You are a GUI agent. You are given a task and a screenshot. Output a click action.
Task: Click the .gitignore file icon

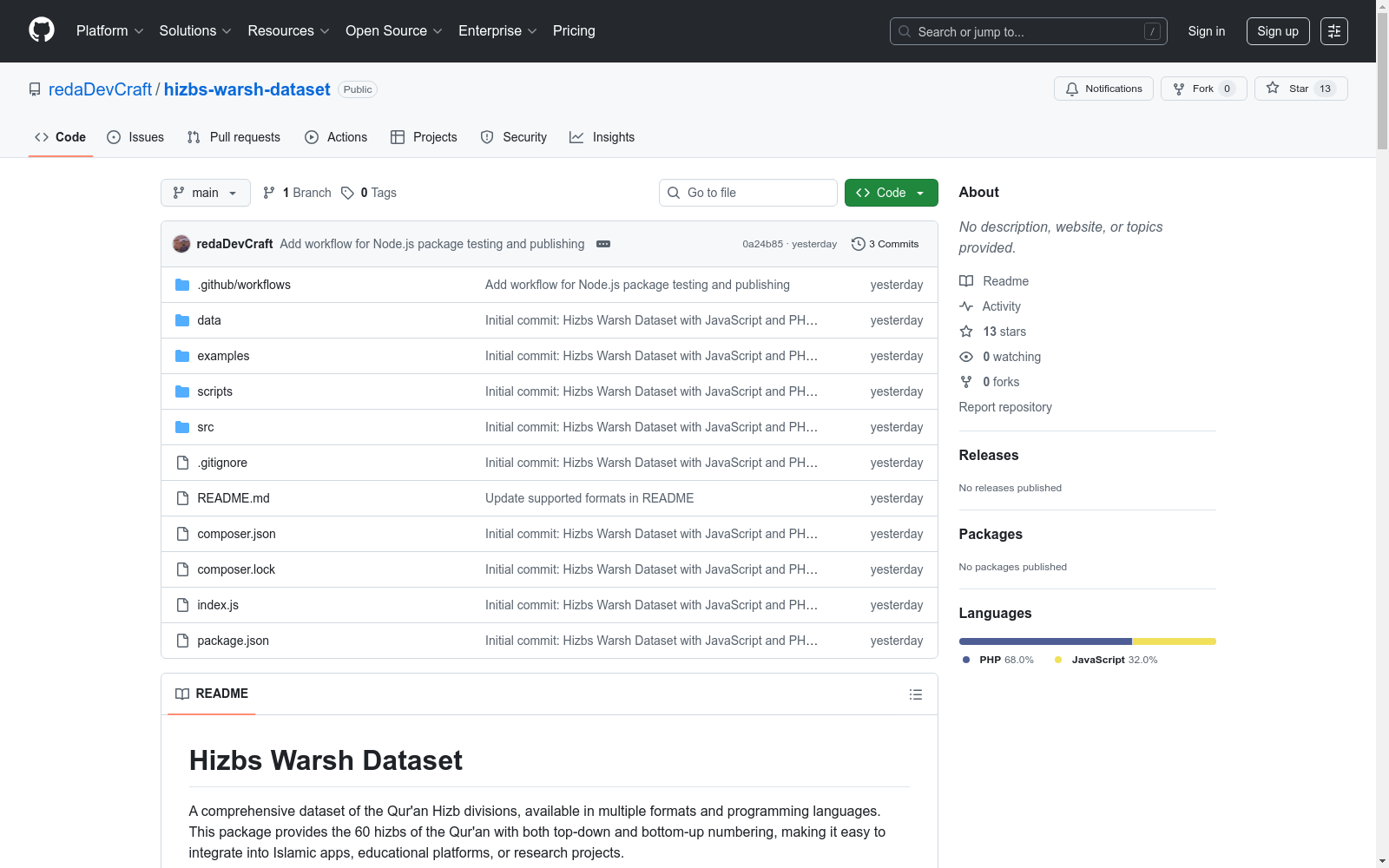pos(182,463)
